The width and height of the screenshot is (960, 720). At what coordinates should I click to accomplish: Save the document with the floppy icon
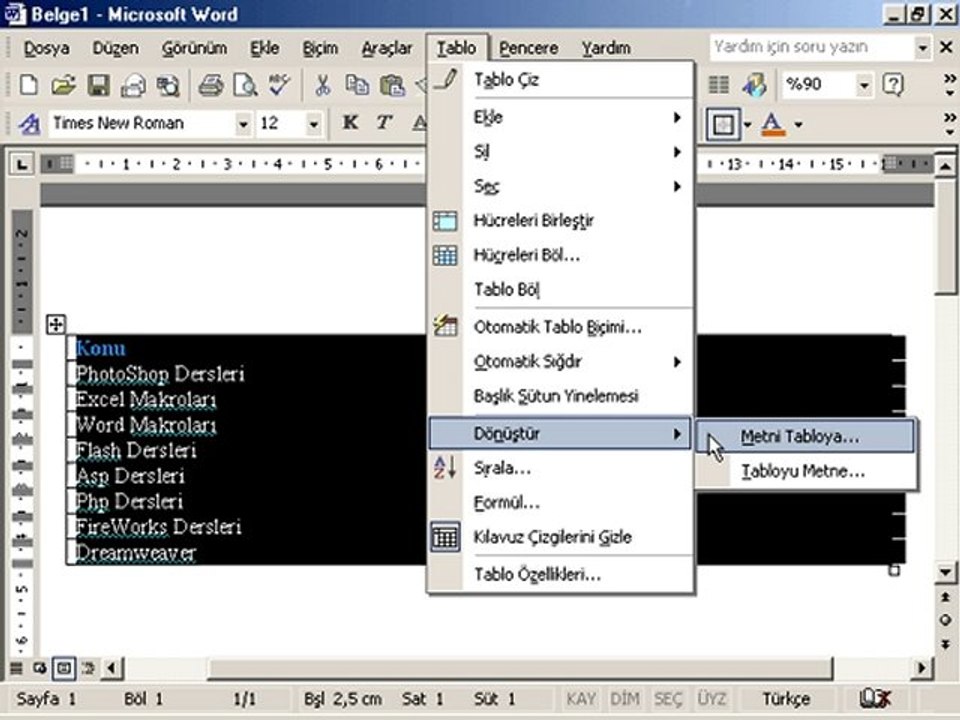tap(98, 85)
